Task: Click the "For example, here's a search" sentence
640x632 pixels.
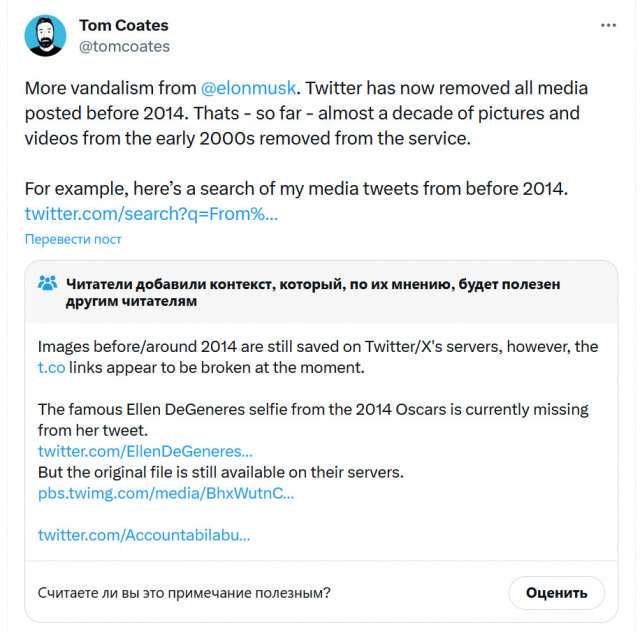Action: point(297,188)
